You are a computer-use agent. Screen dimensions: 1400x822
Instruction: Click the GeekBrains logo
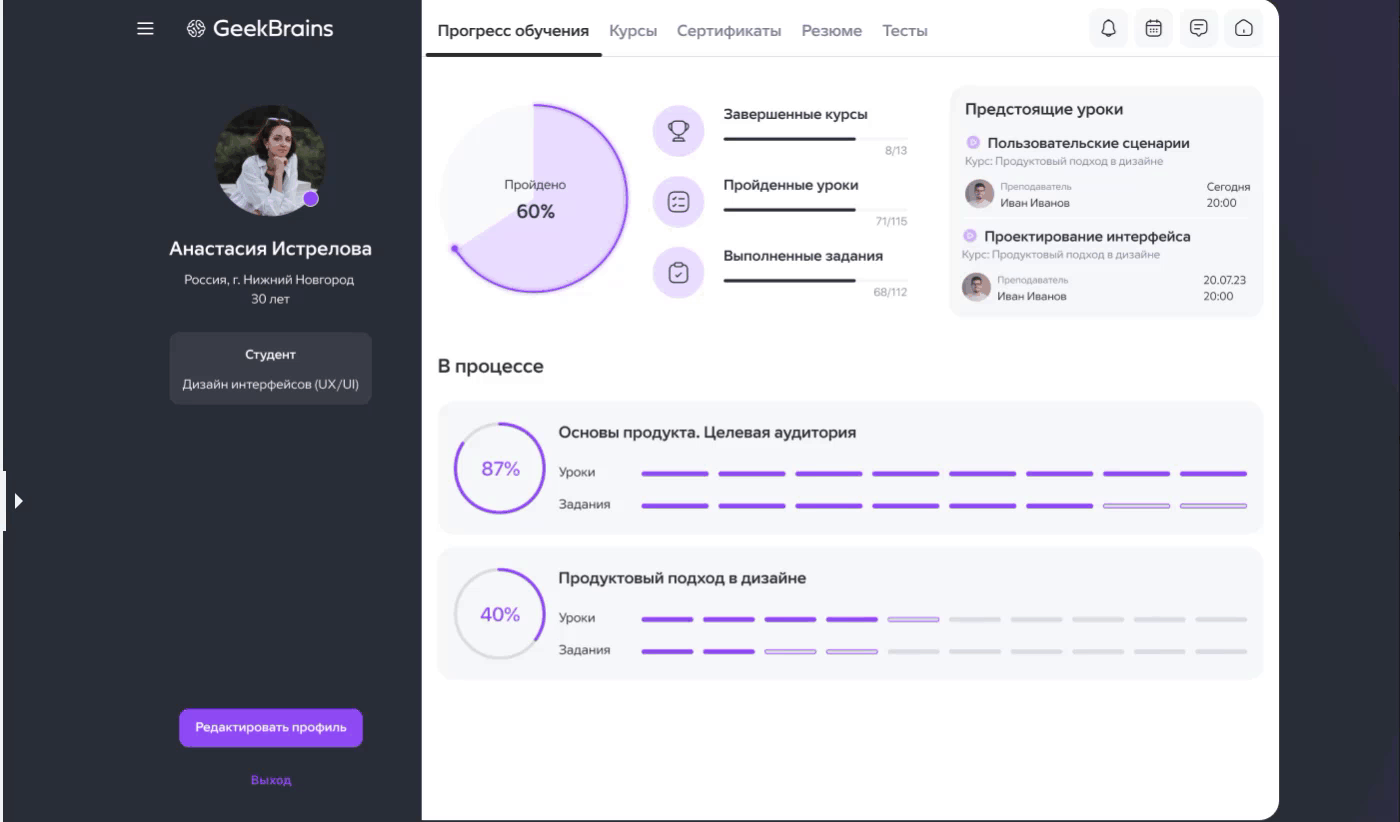click(x=260, y=29)
